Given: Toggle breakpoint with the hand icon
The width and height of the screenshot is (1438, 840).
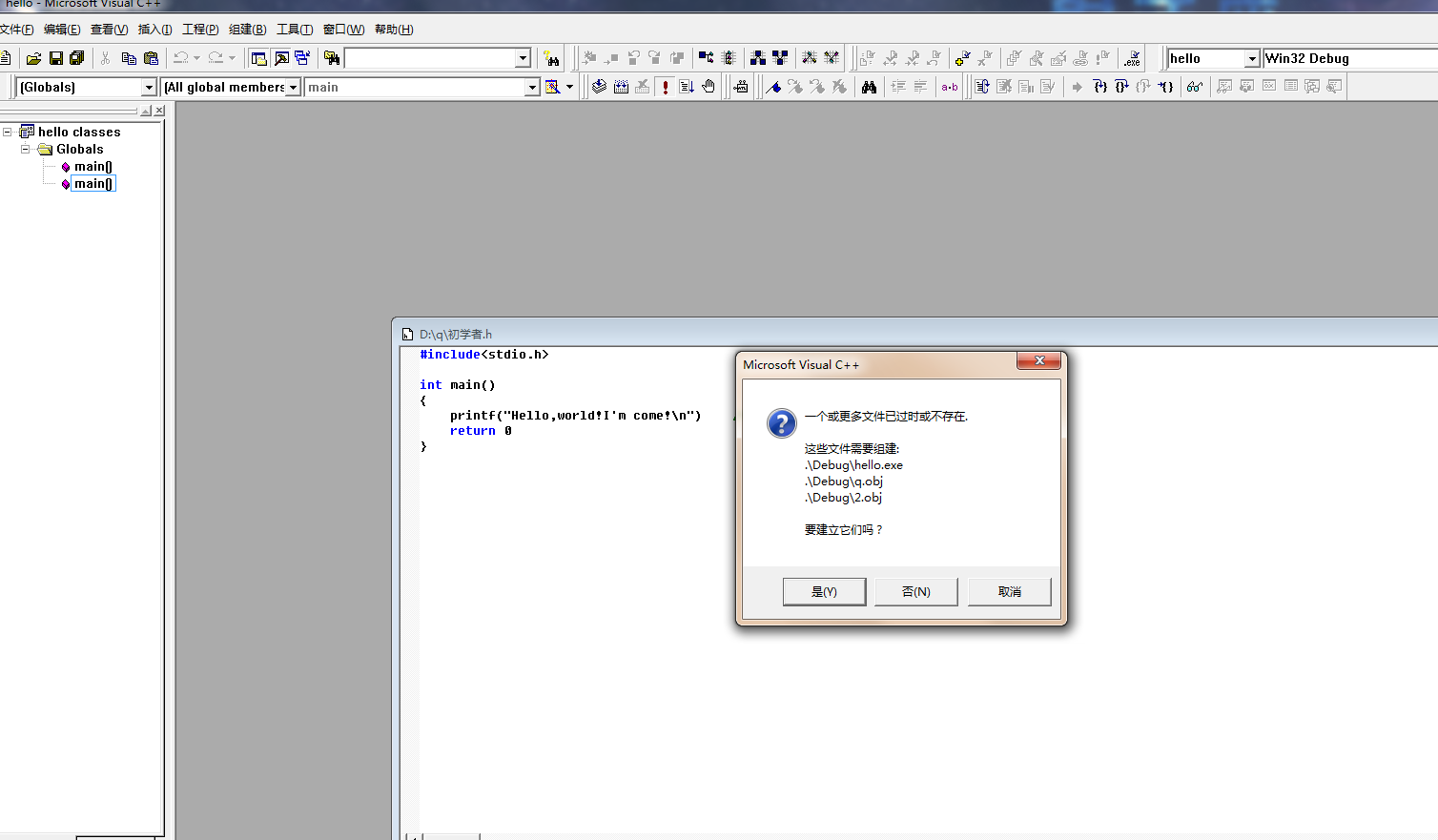Looking at the screenshot, I should coord(709,87).
